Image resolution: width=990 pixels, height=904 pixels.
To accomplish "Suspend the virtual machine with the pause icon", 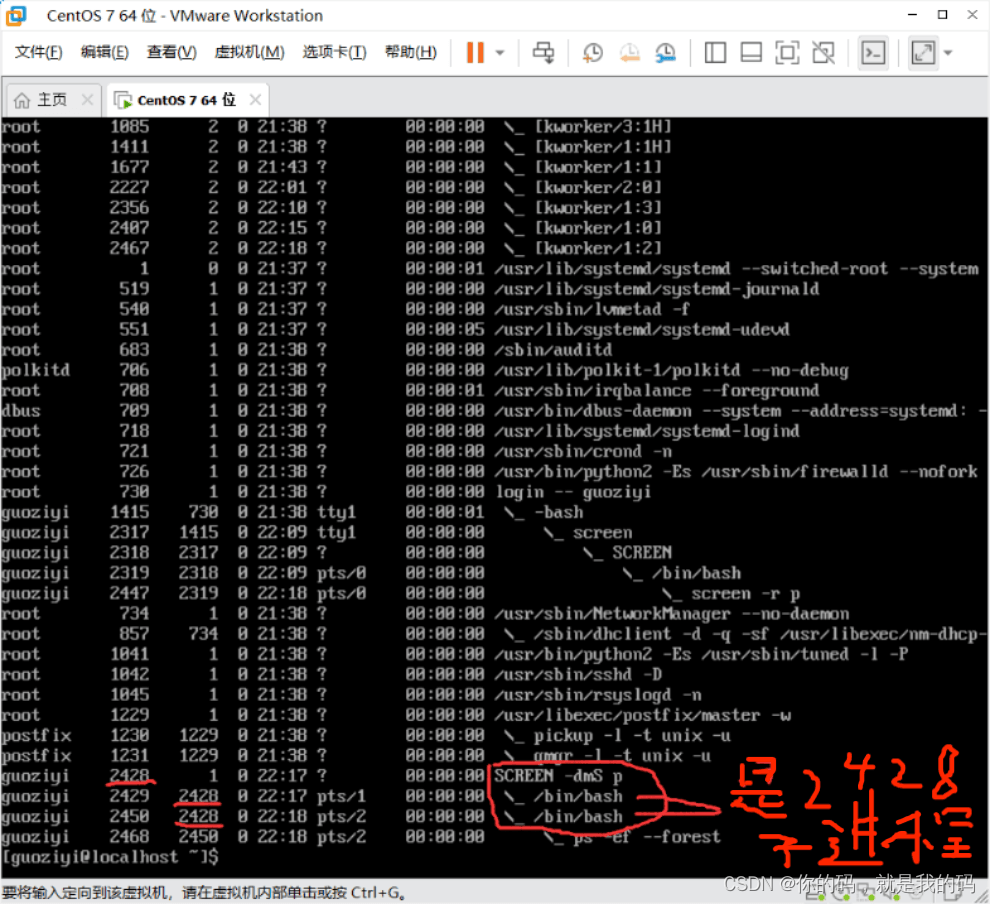I will 473,52.
